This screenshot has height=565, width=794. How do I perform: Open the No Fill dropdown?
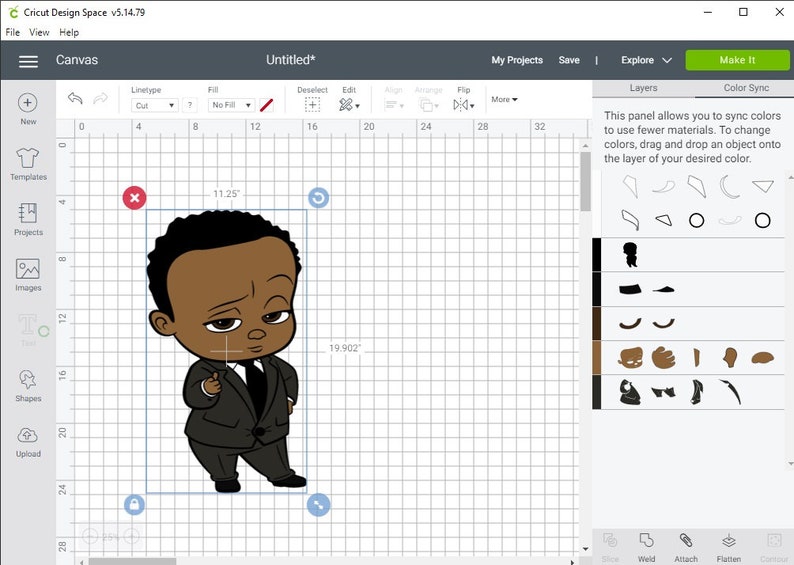[x=231, y=105]
